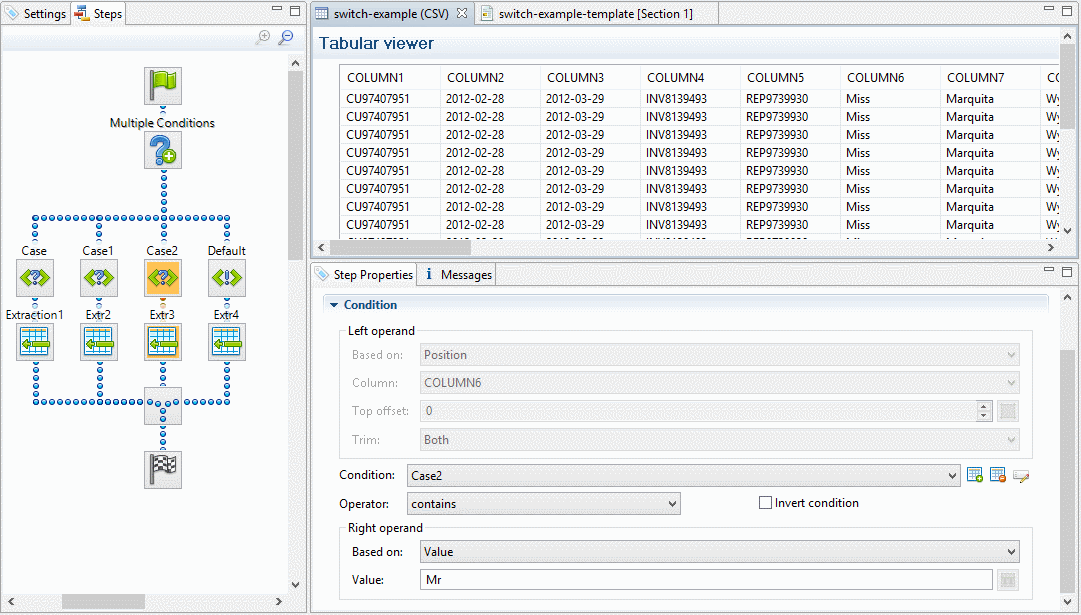Open the Condition dropdown showing Case2
Viewport: 1081px width, 615px height.
(683, 476)
